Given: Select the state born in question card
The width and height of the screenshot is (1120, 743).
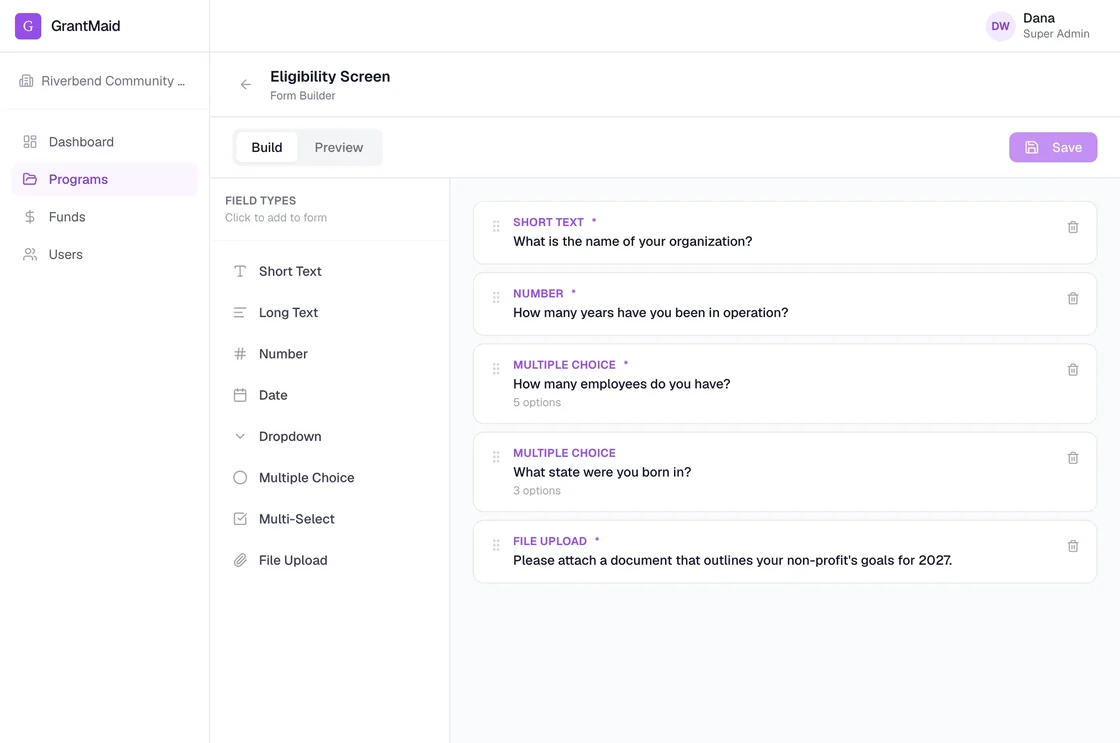Looking at the screenshot, I should [784, 472].
